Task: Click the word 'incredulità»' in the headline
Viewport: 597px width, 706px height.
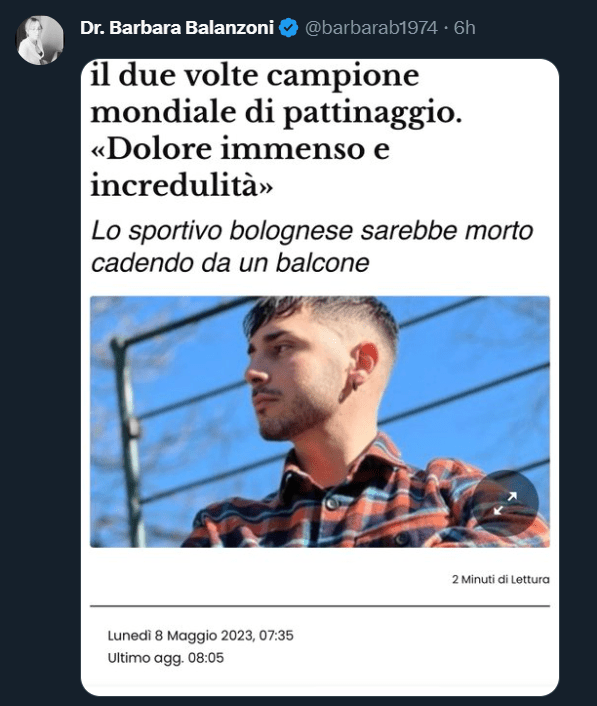Action: 181,185
